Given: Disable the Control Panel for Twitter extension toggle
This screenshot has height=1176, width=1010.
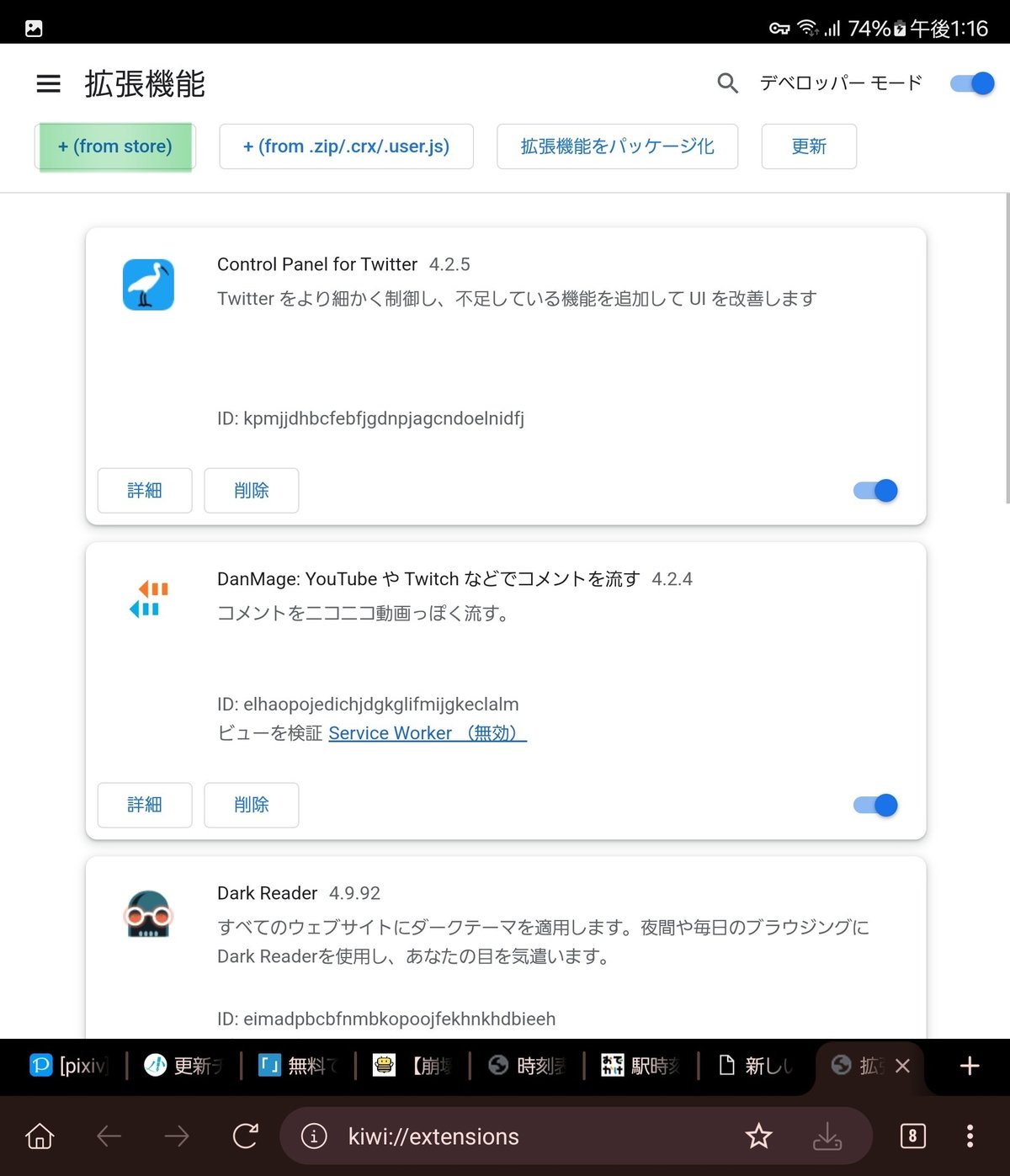Looking at the screenshot, I should click(875, 491).
